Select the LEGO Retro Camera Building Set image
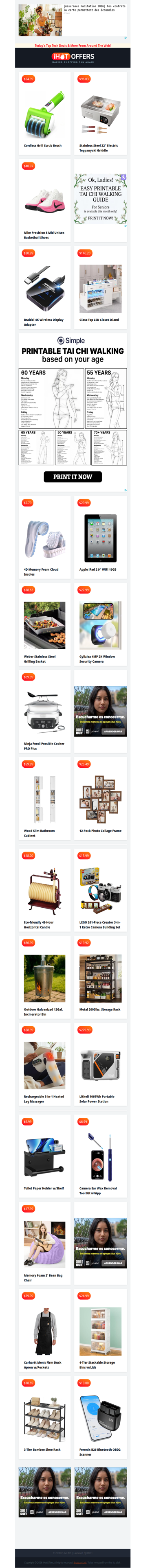Screen dimensions: 163x1568 pyautogui.click(x=100, y=891)
